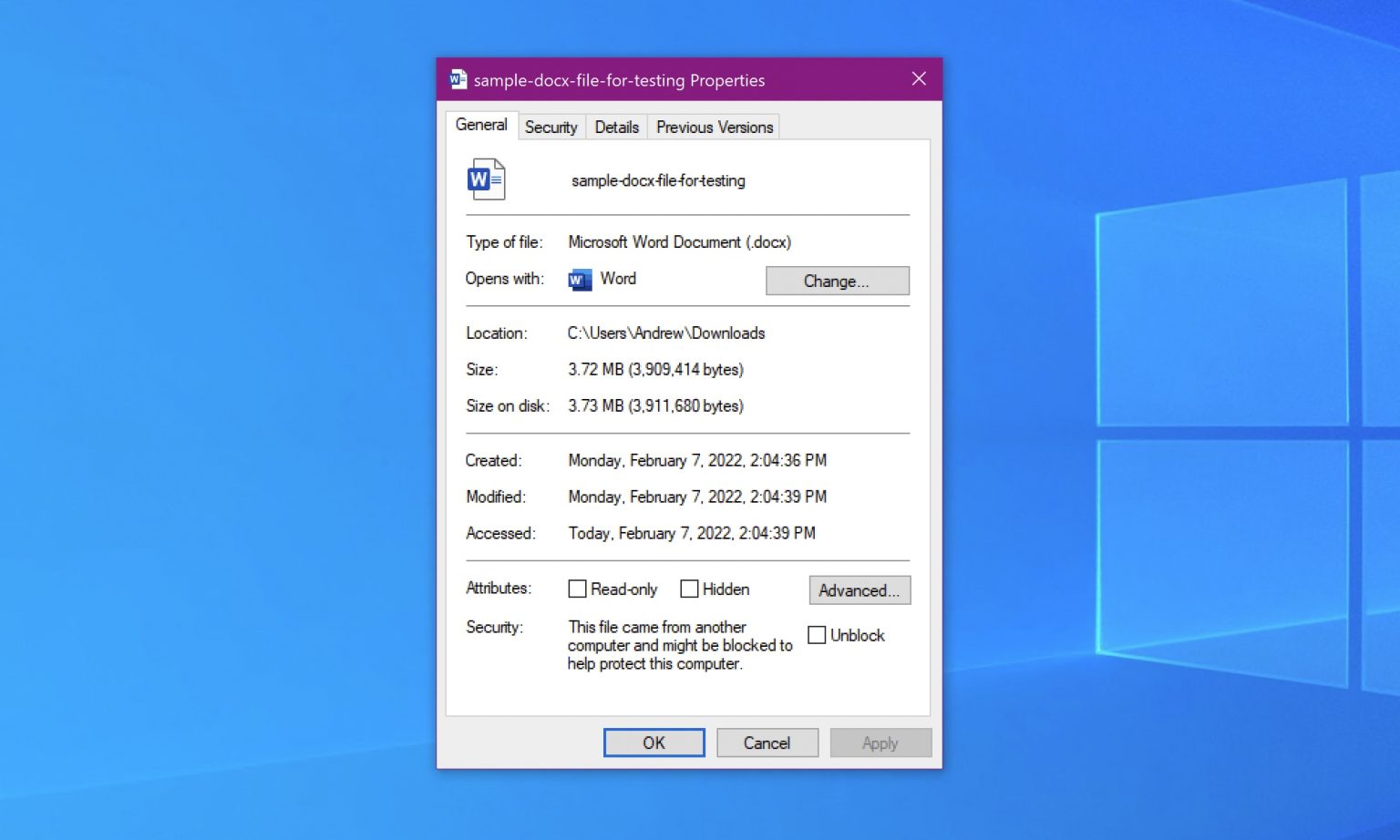This screenshot has height=840, width=1400.
Task: Close the Properties dialog with the X
Action: tap(918, 79)
